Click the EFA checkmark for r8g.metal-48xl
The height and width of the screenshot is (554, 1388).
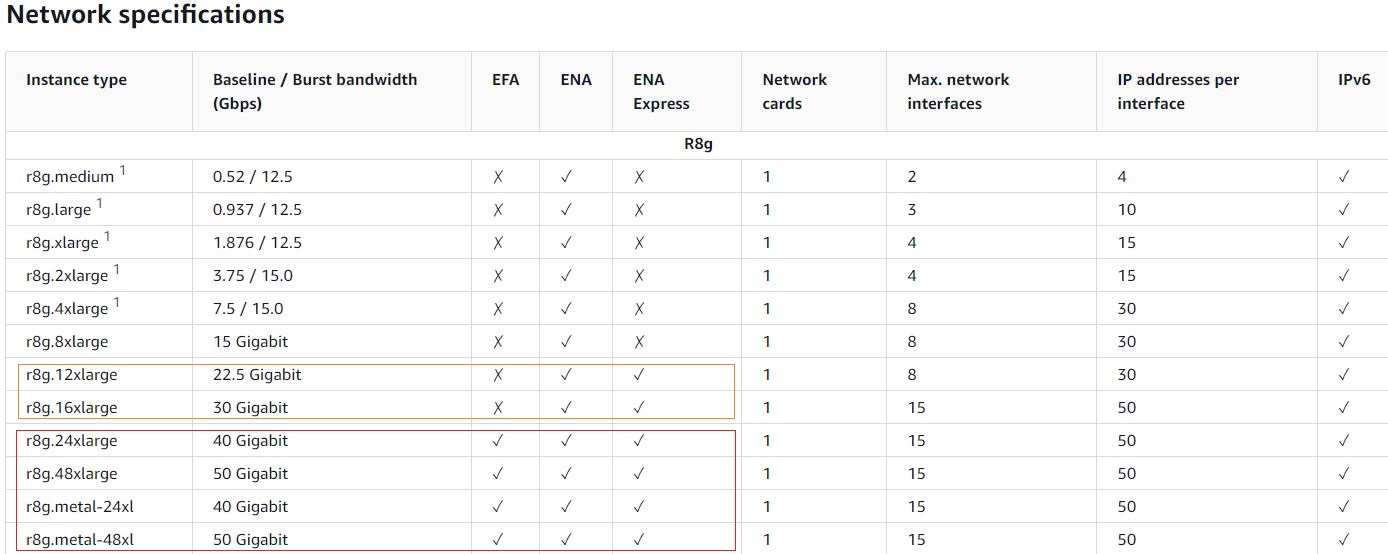pos(498,540)
